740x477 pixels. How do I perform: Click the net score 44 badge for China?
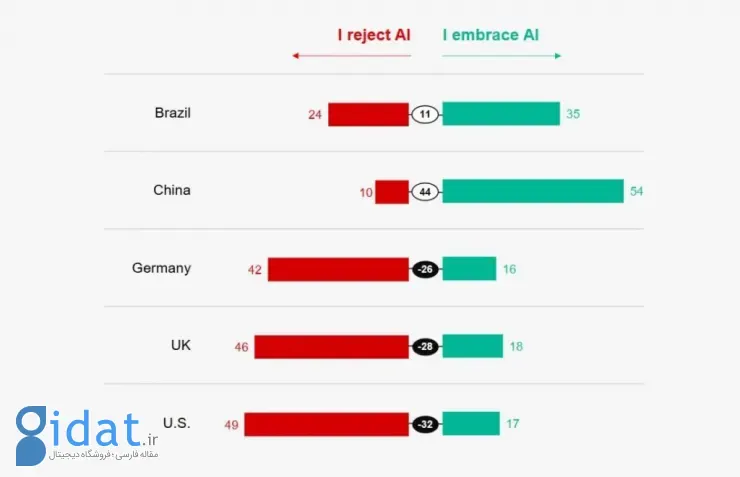(425, 191)
